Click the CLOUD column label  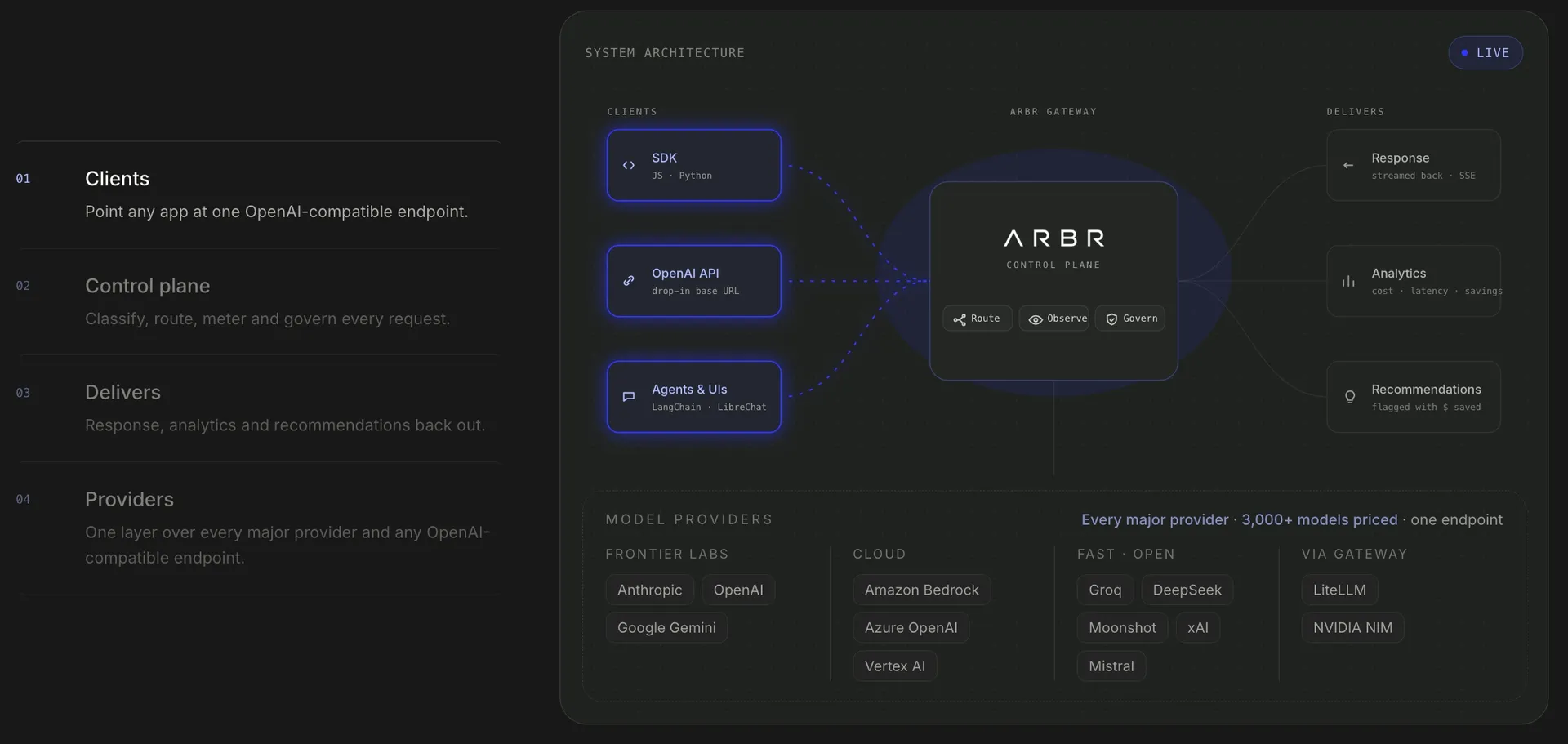[x=880, y=554]
